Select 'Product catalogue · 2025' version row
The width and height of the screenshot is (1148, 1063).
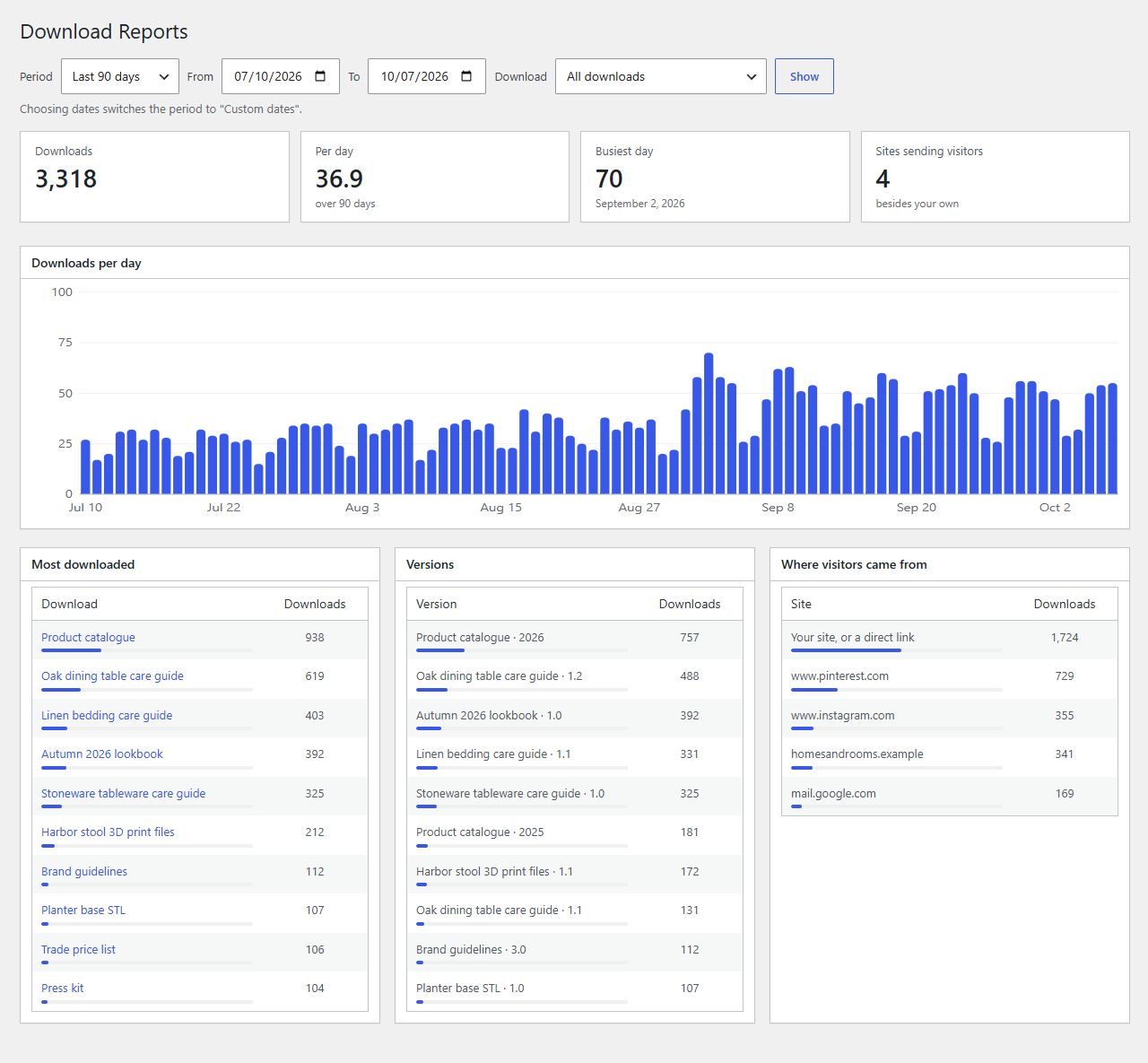click(x=575, y=835)
